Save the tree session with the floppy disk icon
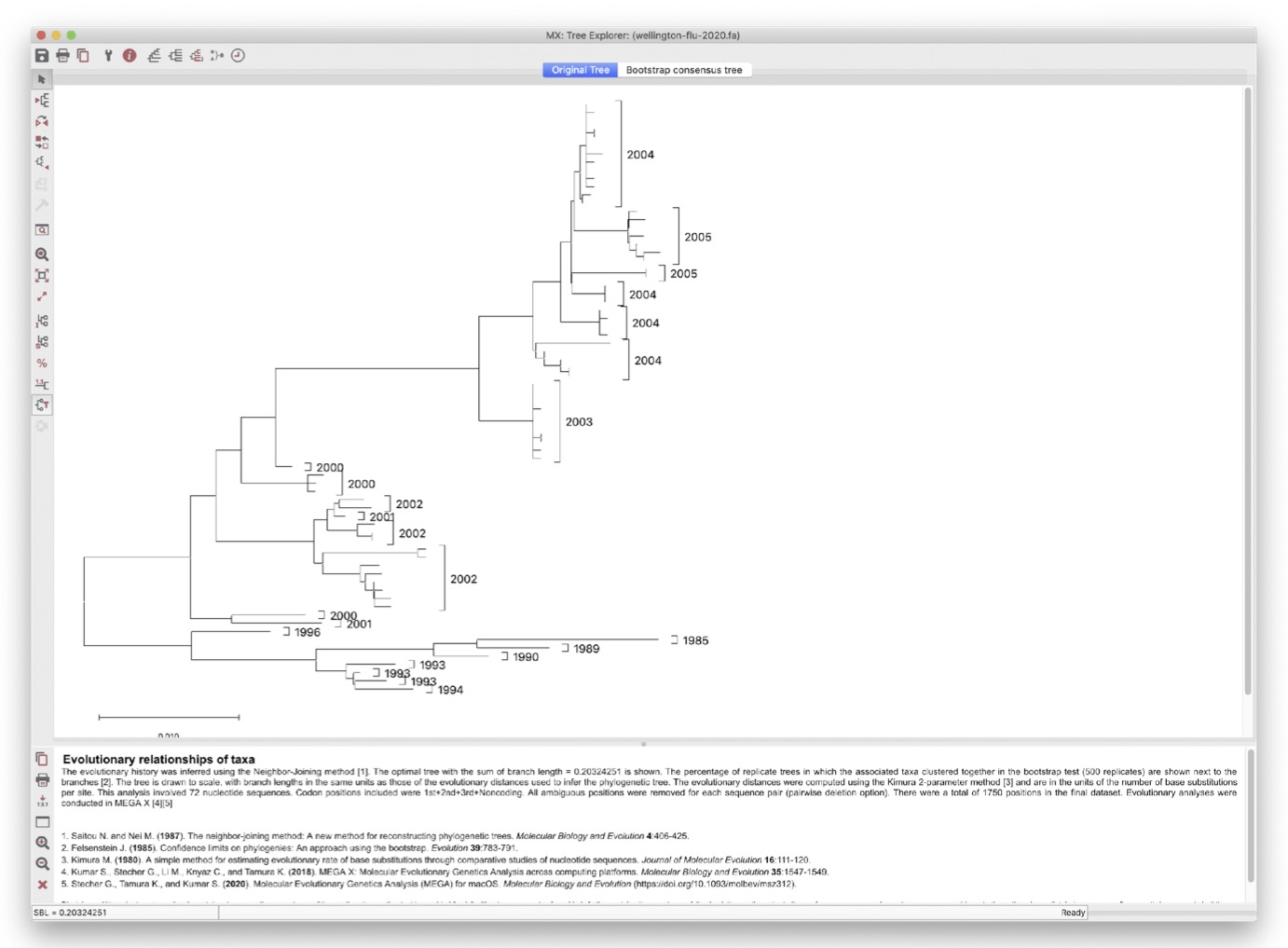This screenshot has width=1288, height=948. coord(42,56)
